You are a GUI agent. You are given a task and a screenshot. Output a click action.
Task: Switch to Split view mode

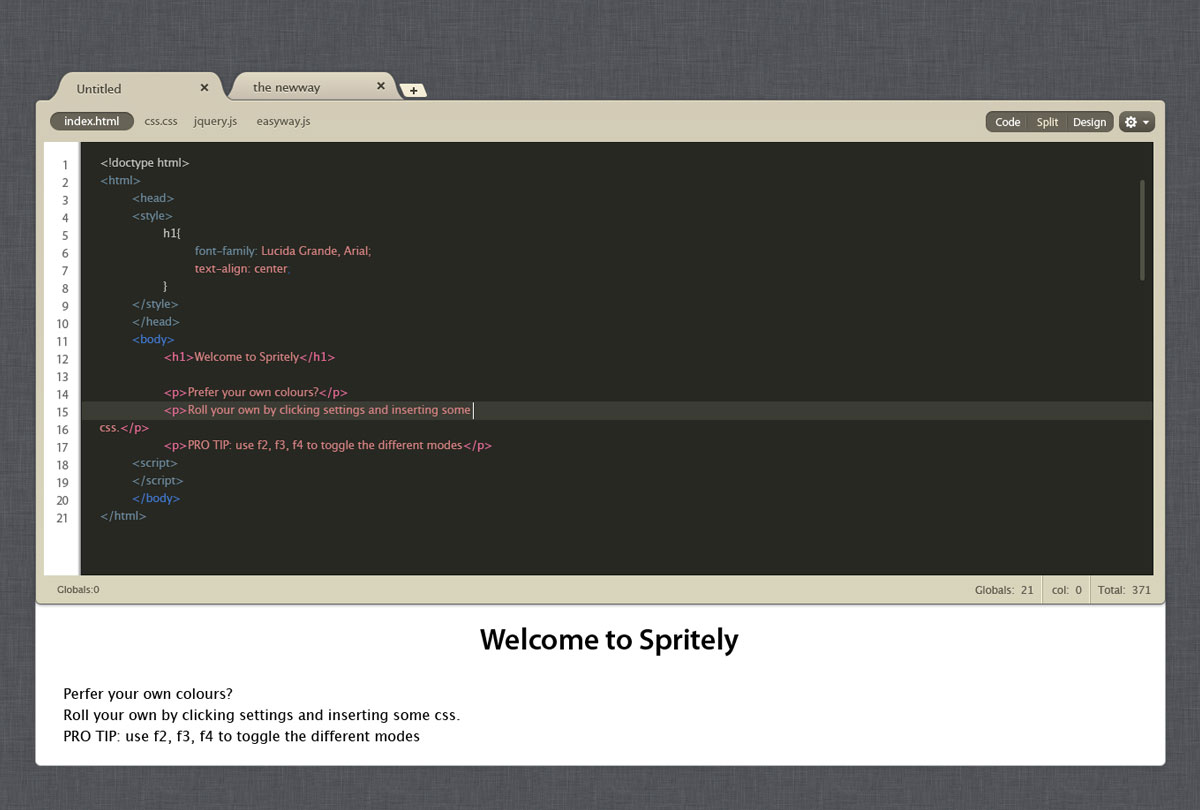point(1047,122)
